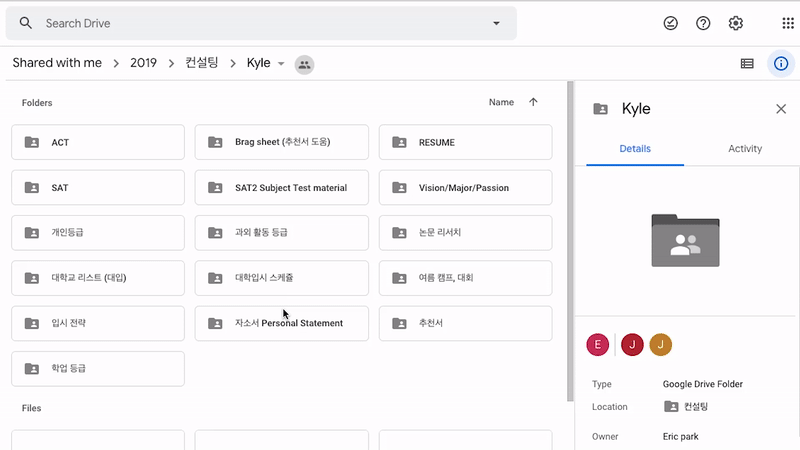Type in the Search Drive field

click(260, 23)
